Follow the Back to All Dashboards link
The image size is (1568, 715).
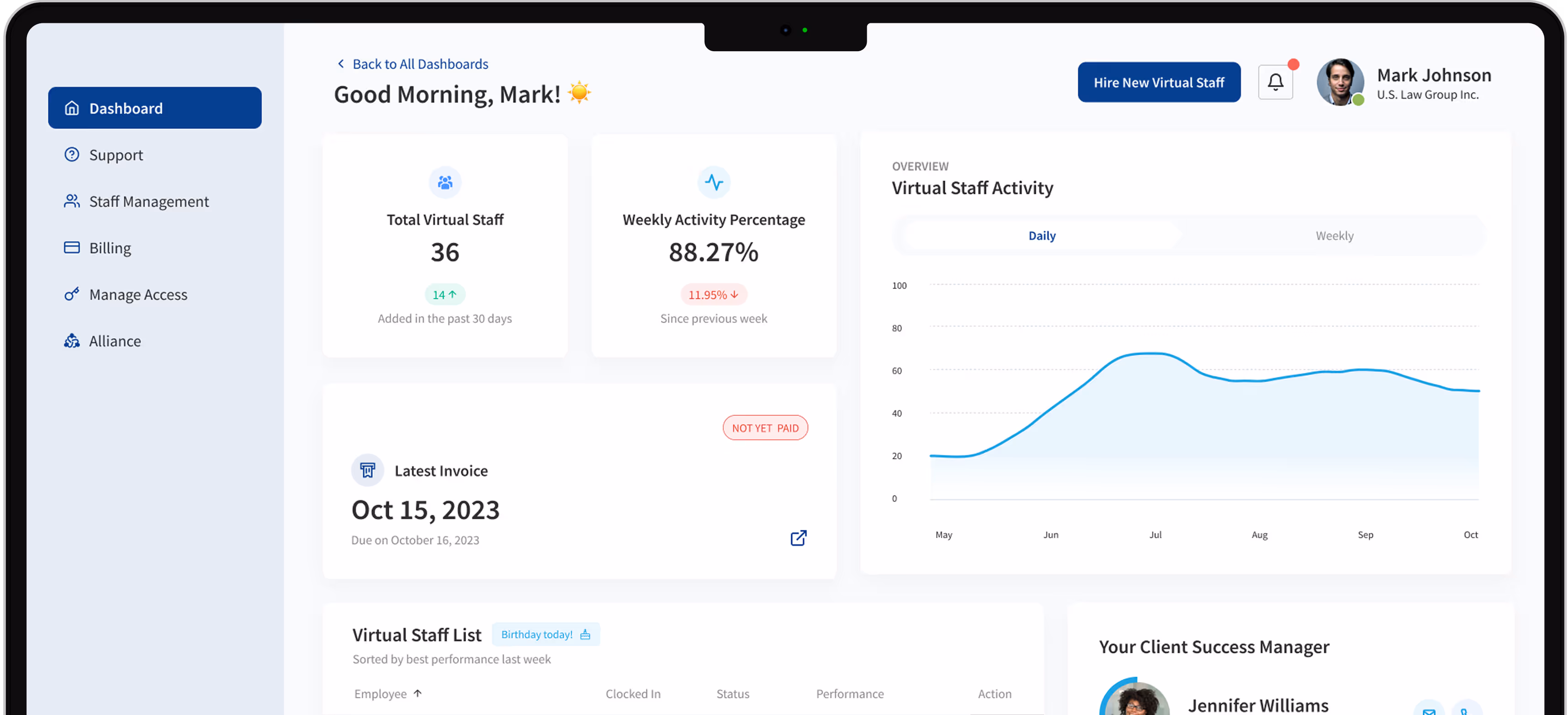click(x=421, y=64)
